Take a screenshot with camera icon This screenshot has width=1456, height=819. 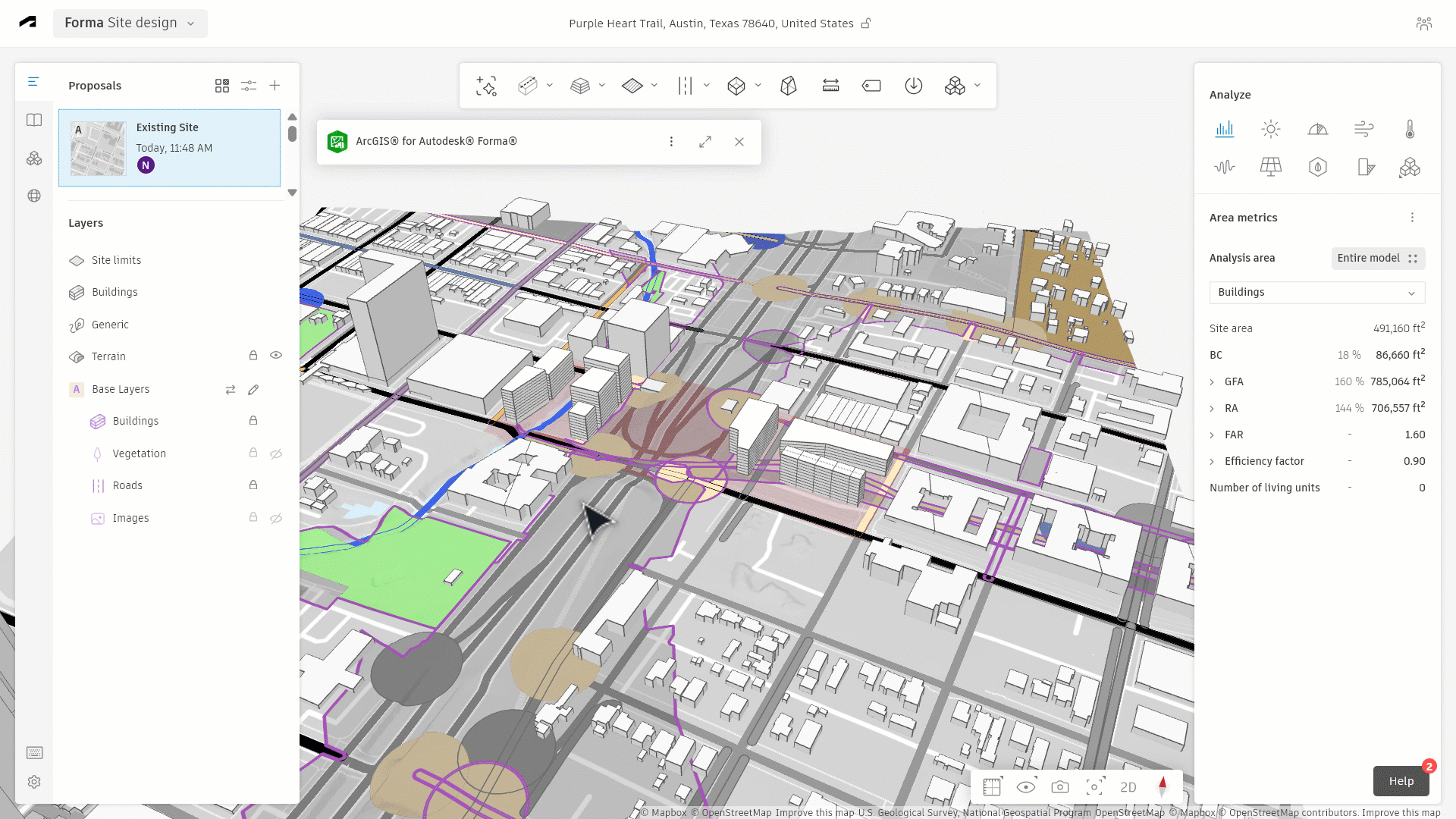1060,787
